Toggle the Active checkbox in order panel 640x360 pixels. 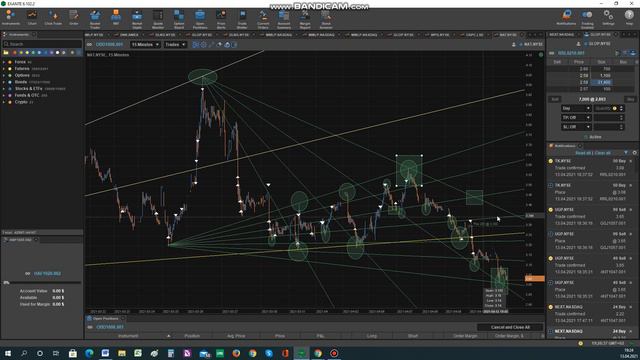coord(586,137)
